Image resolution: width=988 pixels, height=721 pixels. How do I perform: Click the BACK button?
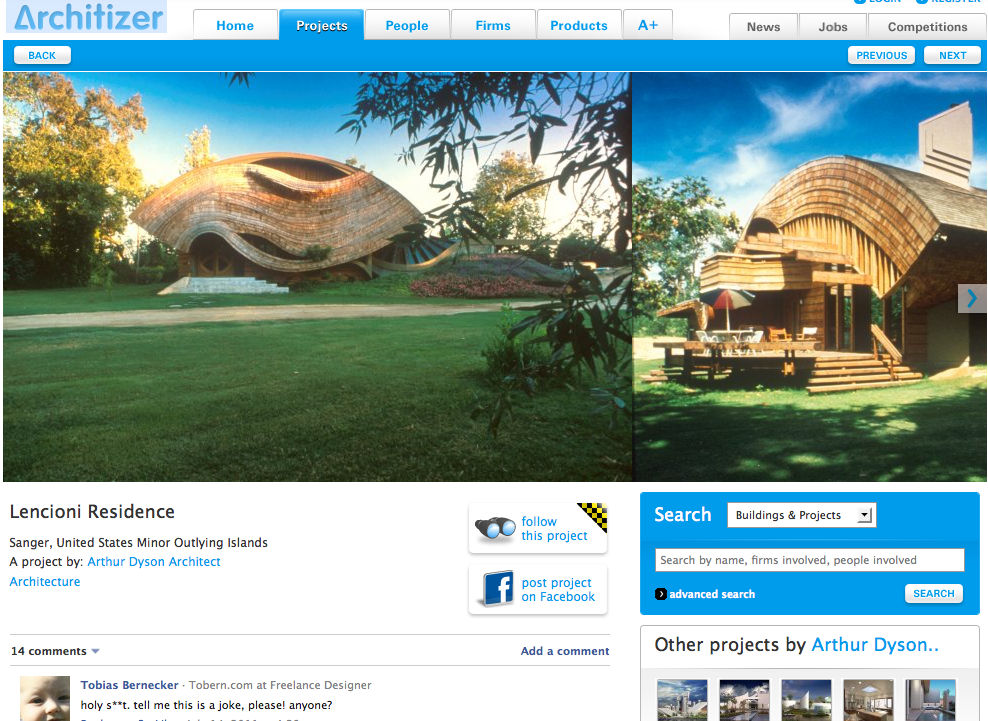[x=42, y=55]
